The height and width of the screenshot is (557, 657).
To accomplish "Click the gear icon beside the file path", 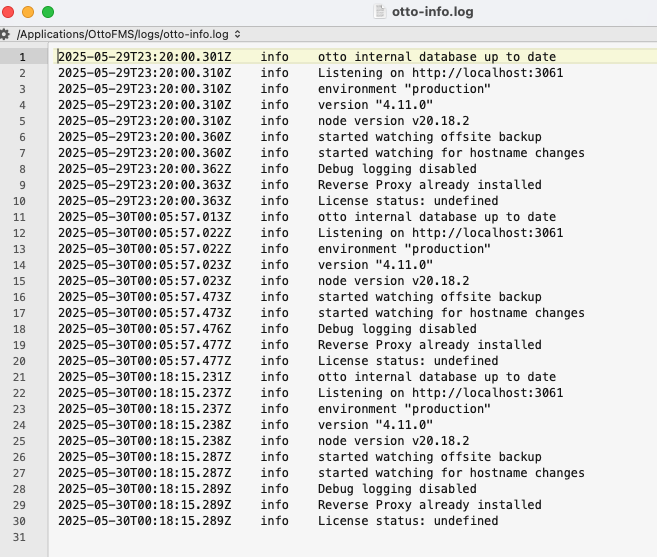I will coord(5,34).
